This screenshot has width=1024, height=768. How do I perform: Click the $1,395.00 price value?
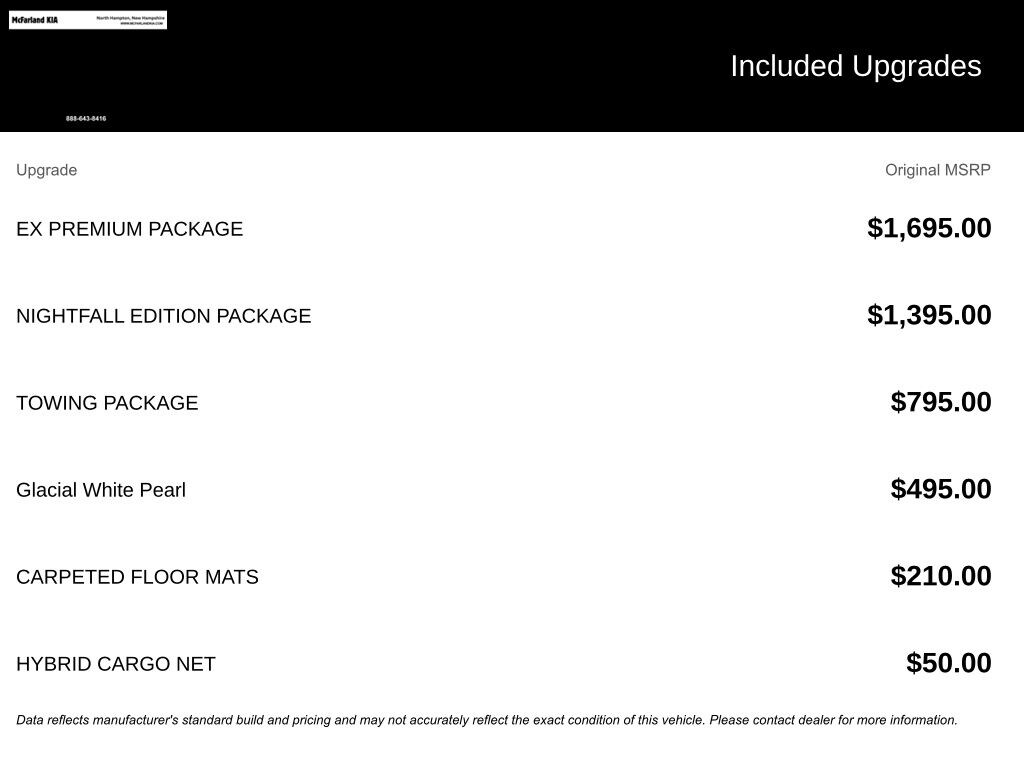929,315
